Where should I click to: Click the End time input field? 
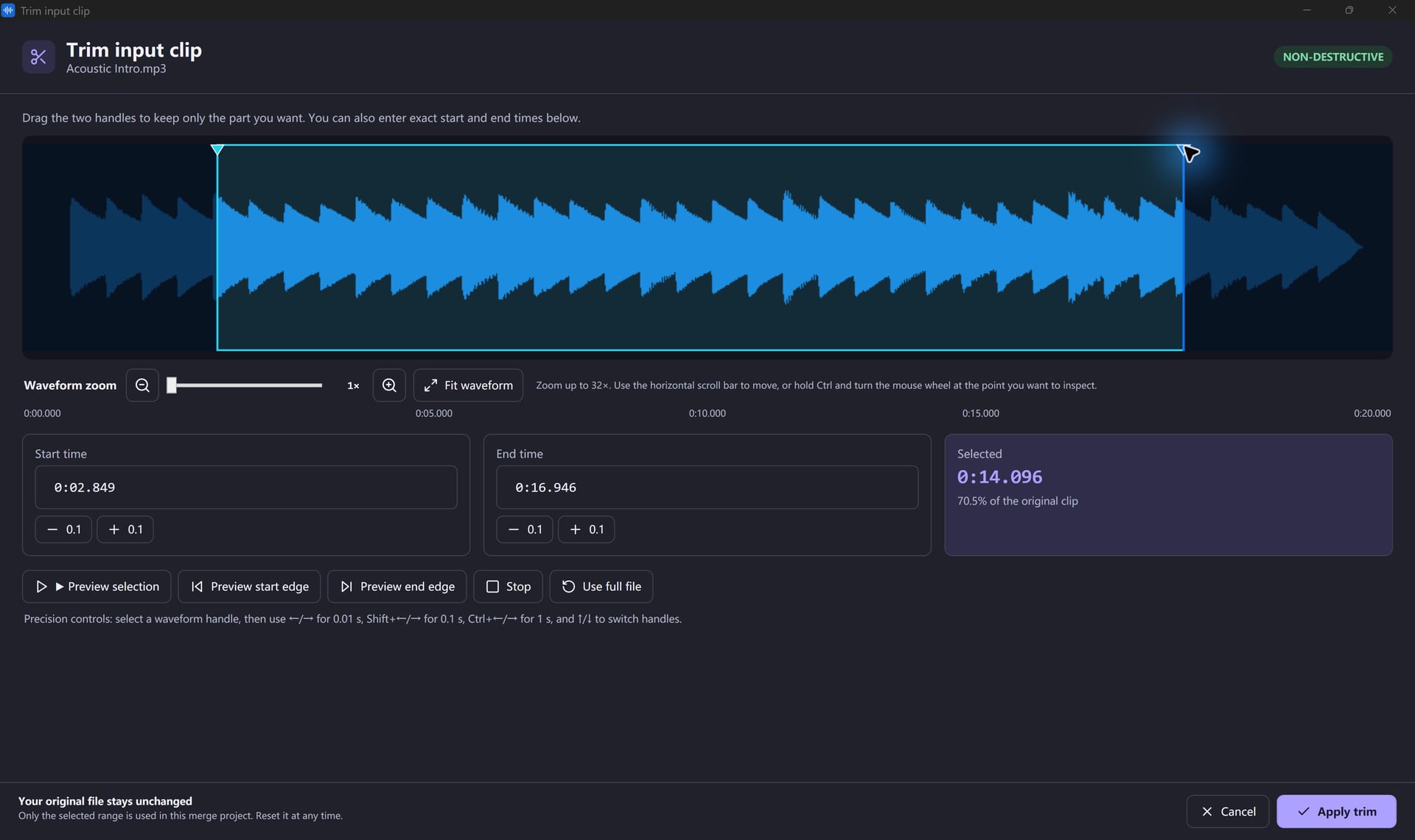pos(707,487)
